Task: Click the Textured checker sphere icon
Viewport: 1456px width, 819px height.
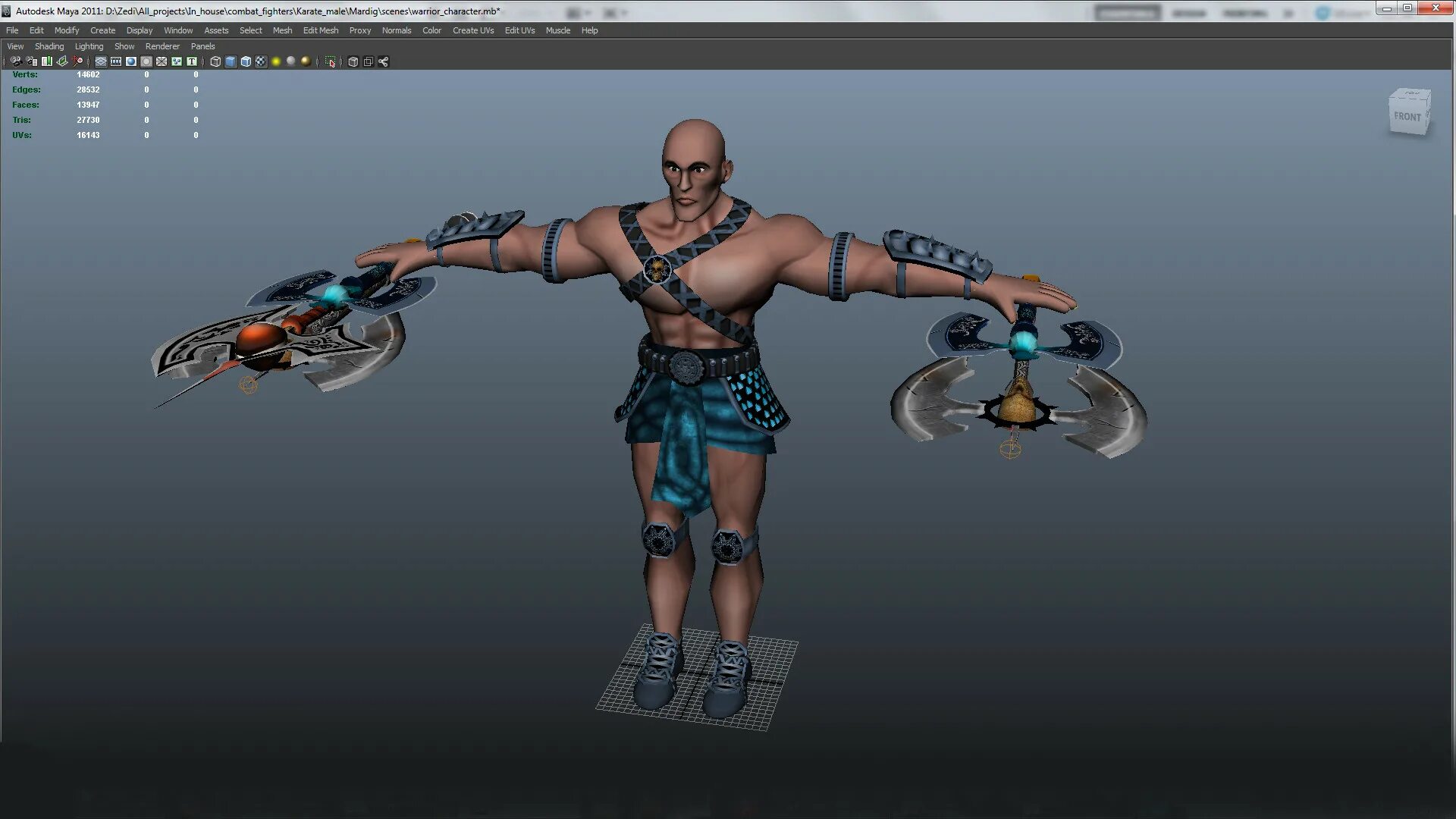Action: 261,61
